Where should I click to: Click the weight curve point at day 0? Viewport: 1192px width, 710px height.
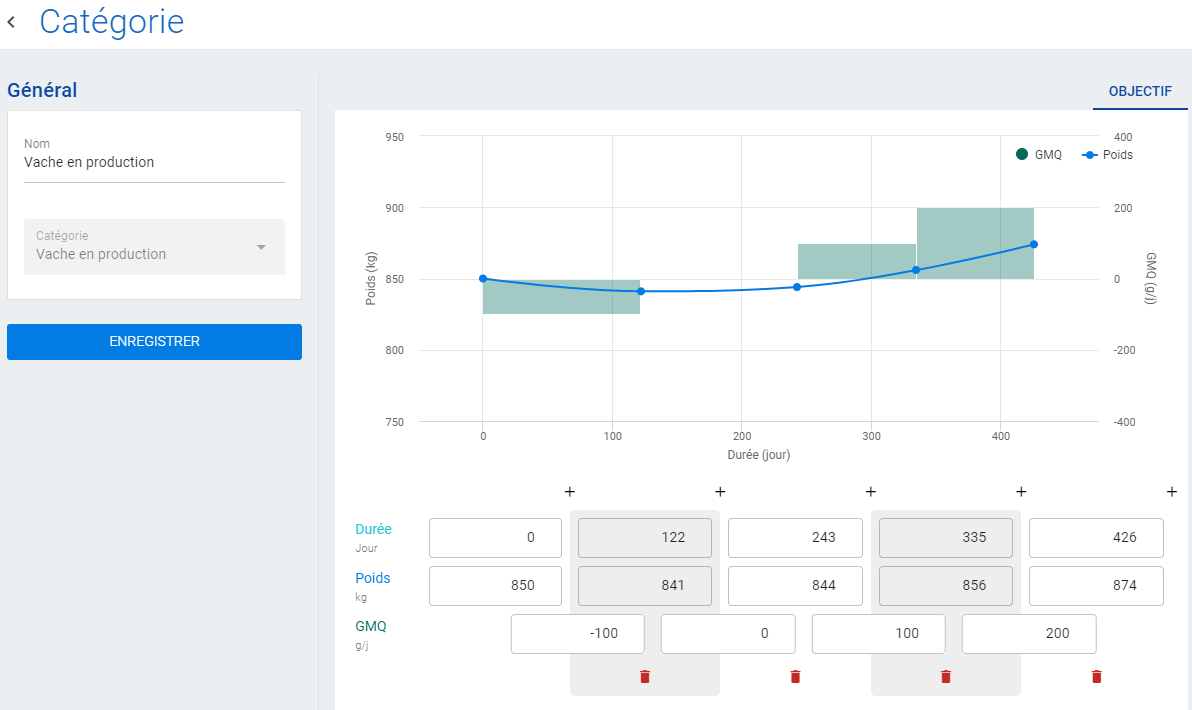point(483,279)
